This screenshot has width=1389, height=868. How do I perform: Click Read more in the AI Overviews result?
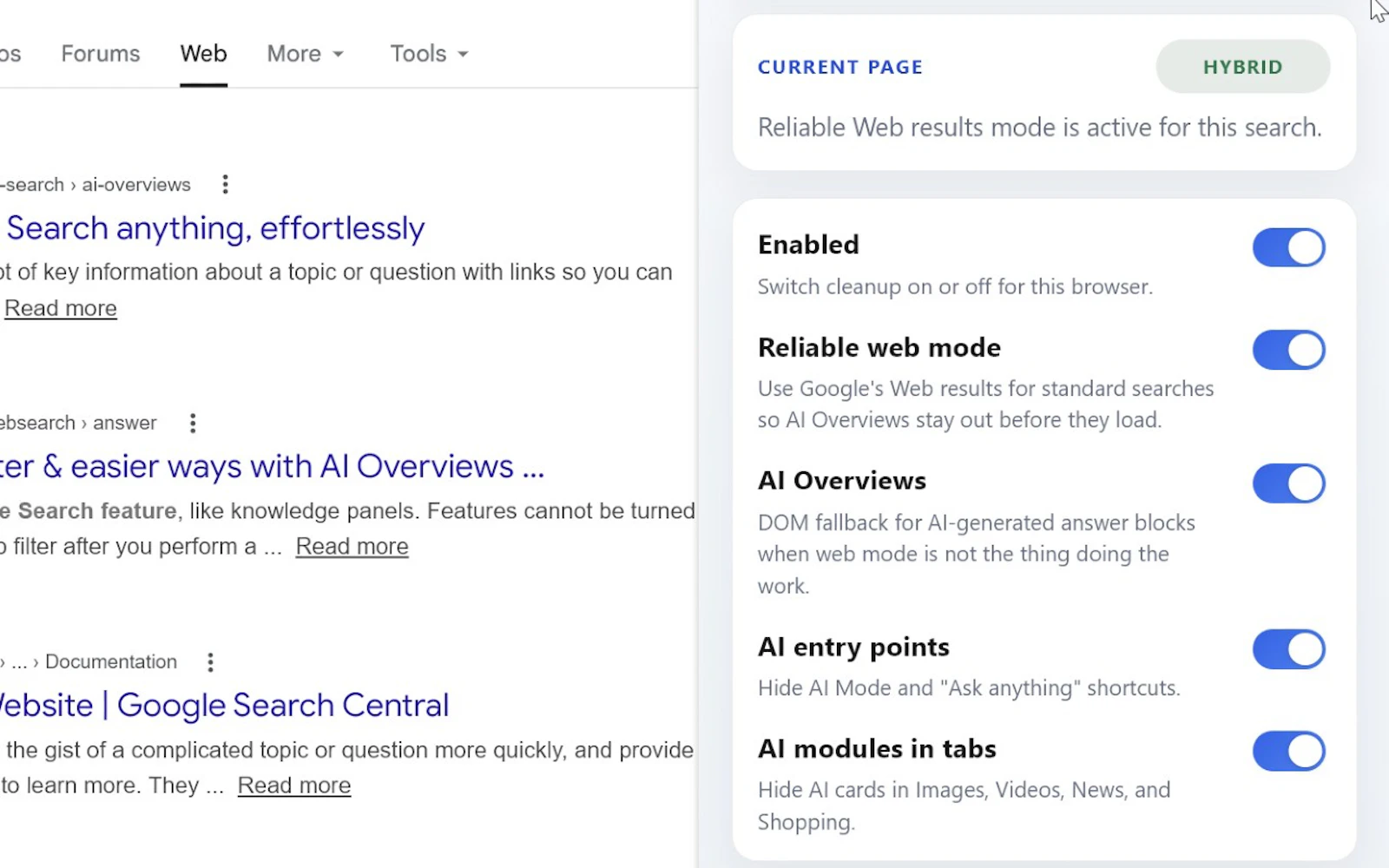pos(351,546)
